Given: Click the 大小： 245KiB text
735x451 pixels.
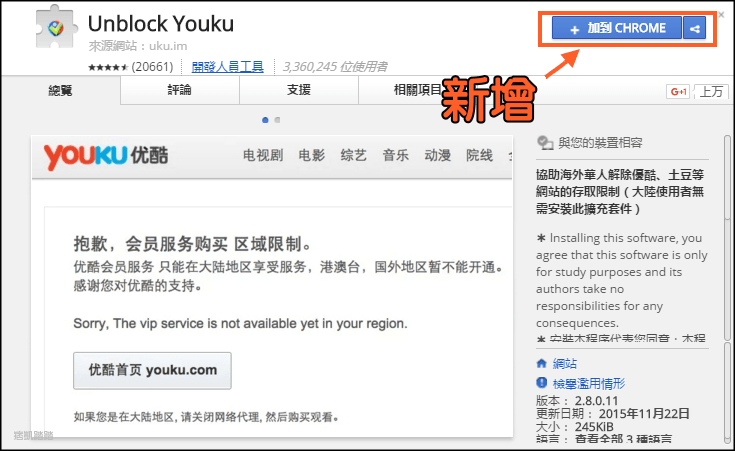Looking at the screenshot, I should (574, 427).
